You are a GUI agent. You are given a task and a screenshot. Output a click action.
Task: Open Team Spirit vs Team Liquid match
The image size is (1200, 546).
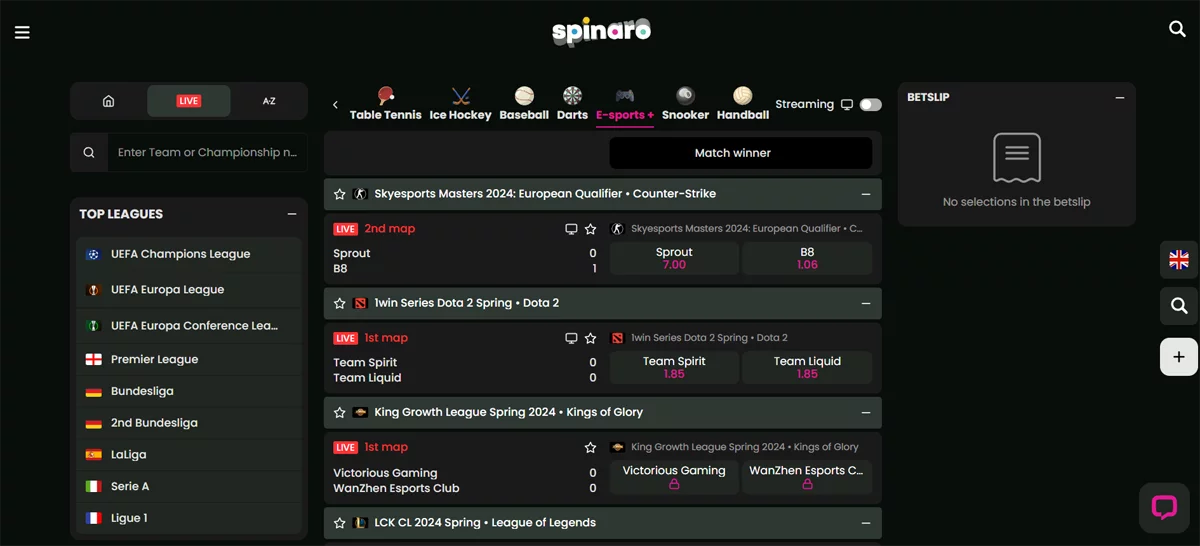point(465,370)
